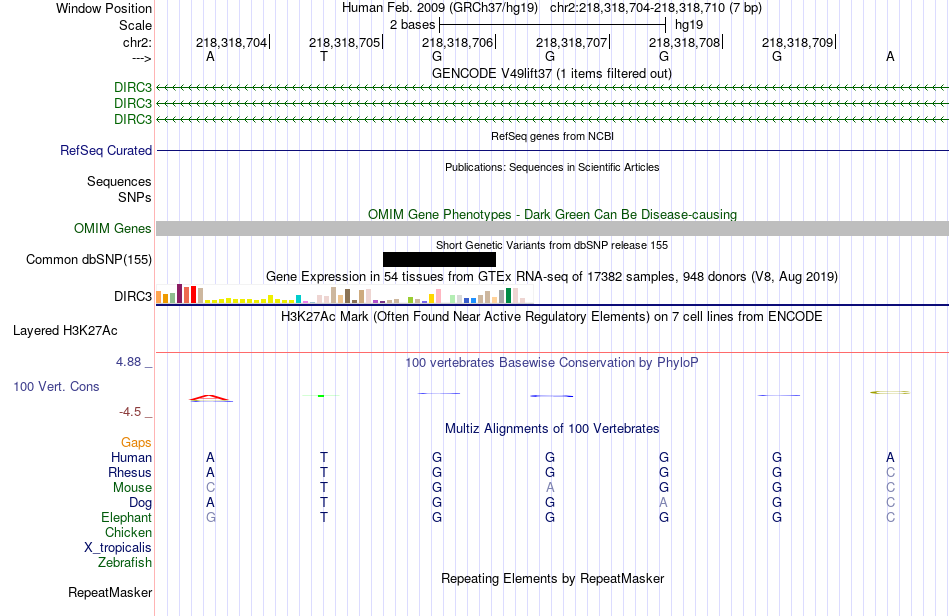Screen dimensions: 950x616
Task: Click the Scale label
Action: click(x=136, y=25)
